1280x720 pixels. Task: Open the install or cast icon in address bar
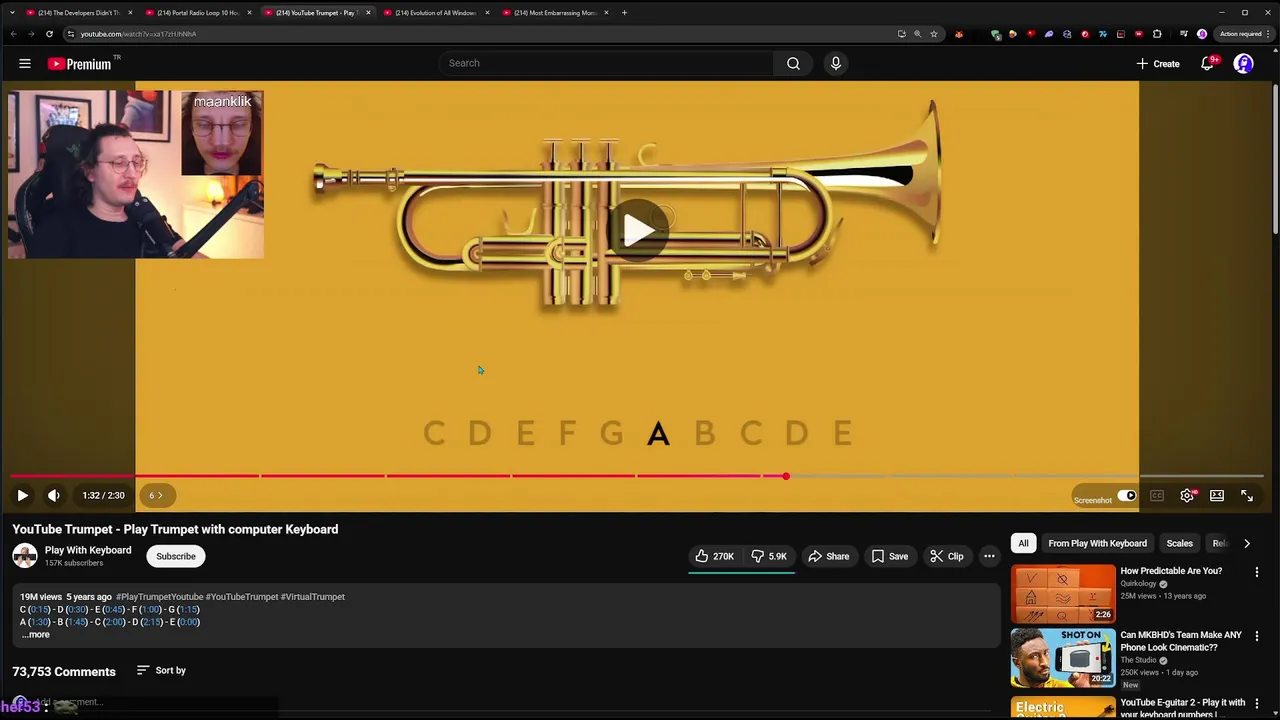pos(901,34)
